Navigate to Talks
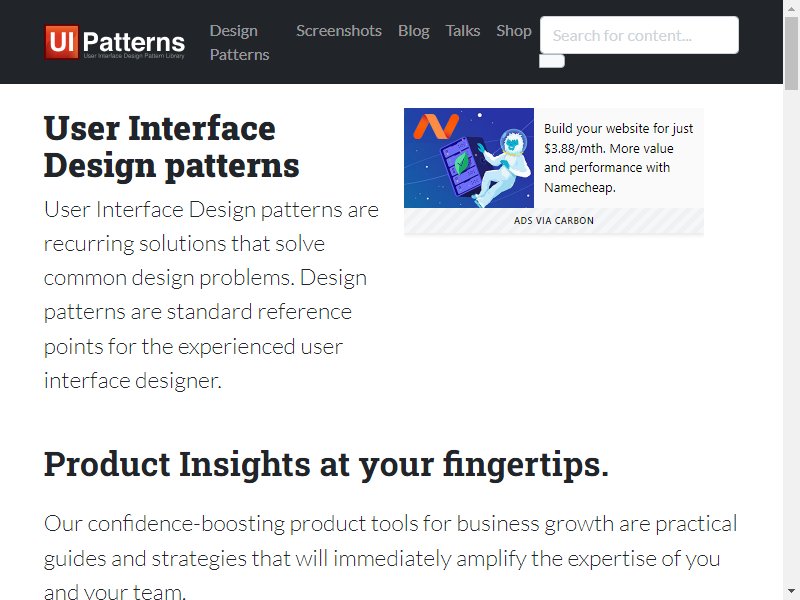 click(463, 31)
